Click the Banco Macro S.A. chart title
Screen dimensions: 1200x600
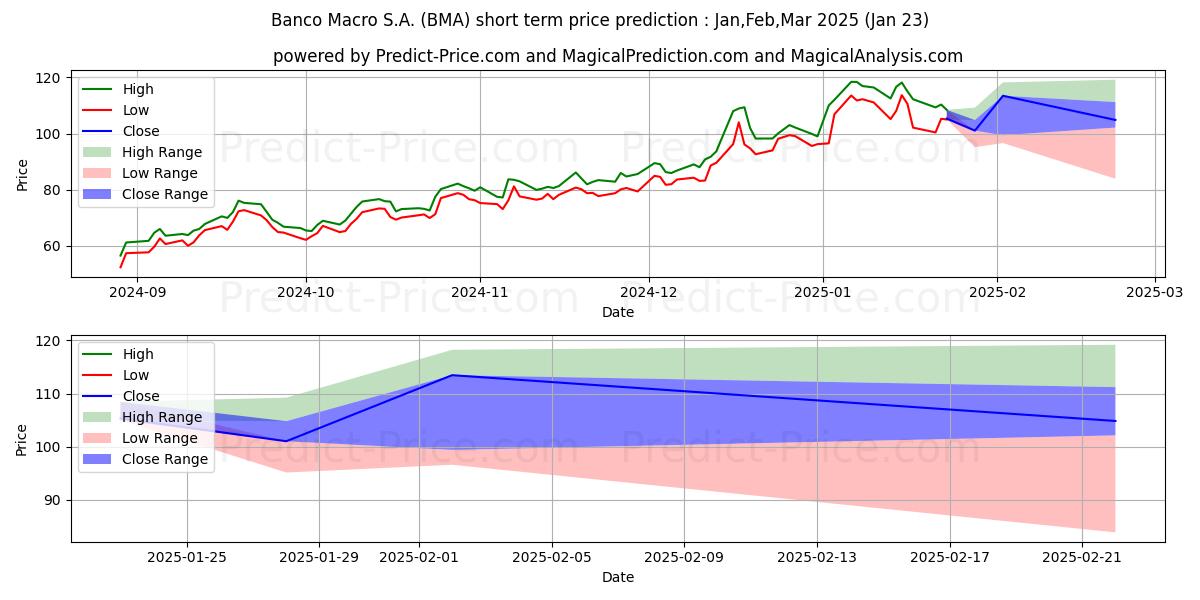(600, 20)
